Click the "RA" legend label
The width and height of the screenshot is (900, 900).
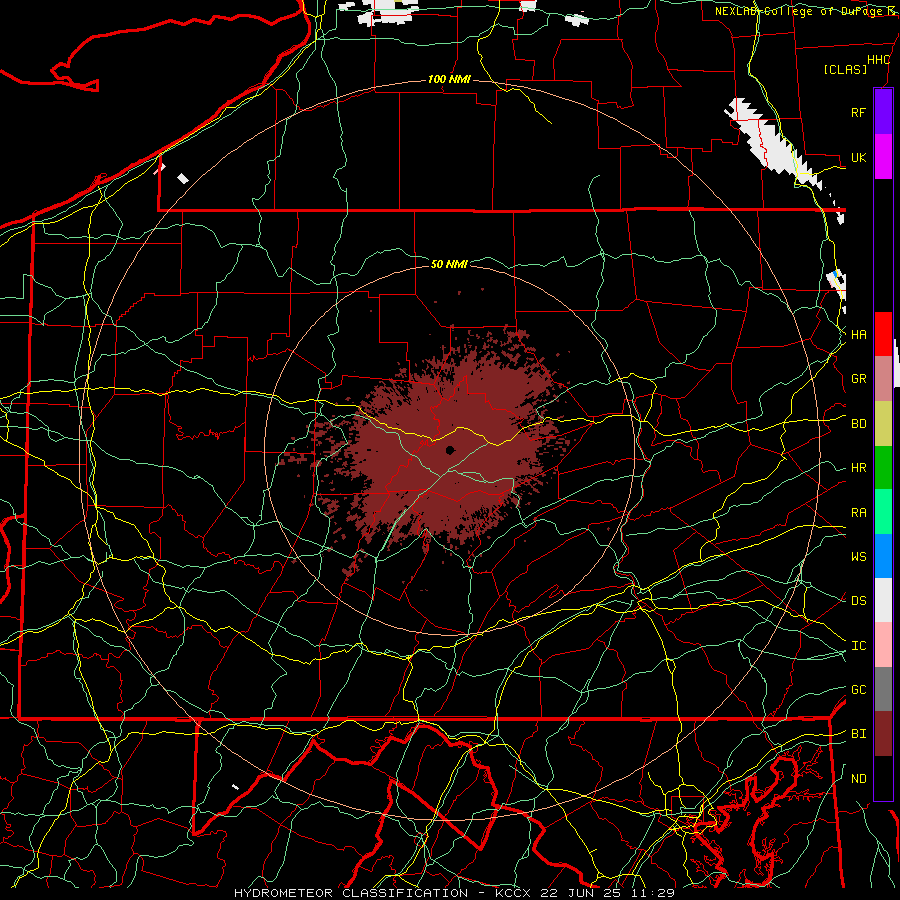(858, 513)
